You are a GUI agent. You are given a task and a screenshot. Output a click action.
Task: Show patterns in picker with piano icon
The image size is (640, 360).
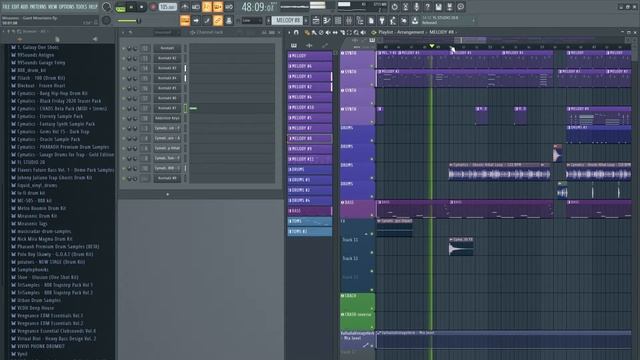coord(293,45)
